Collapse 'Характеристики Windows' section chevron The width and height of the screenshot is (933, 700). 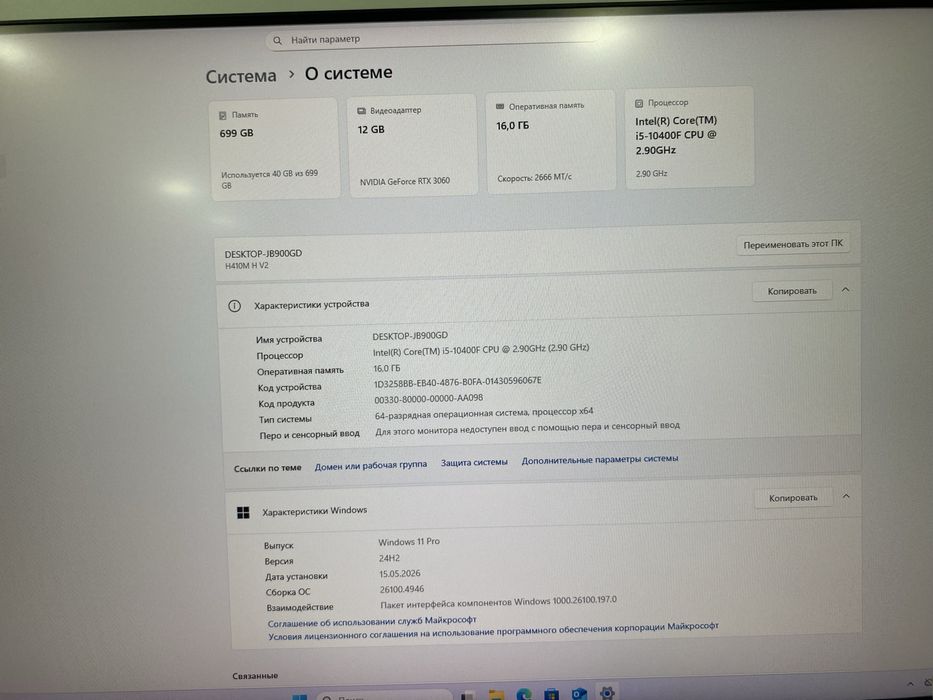pos(846,496)
